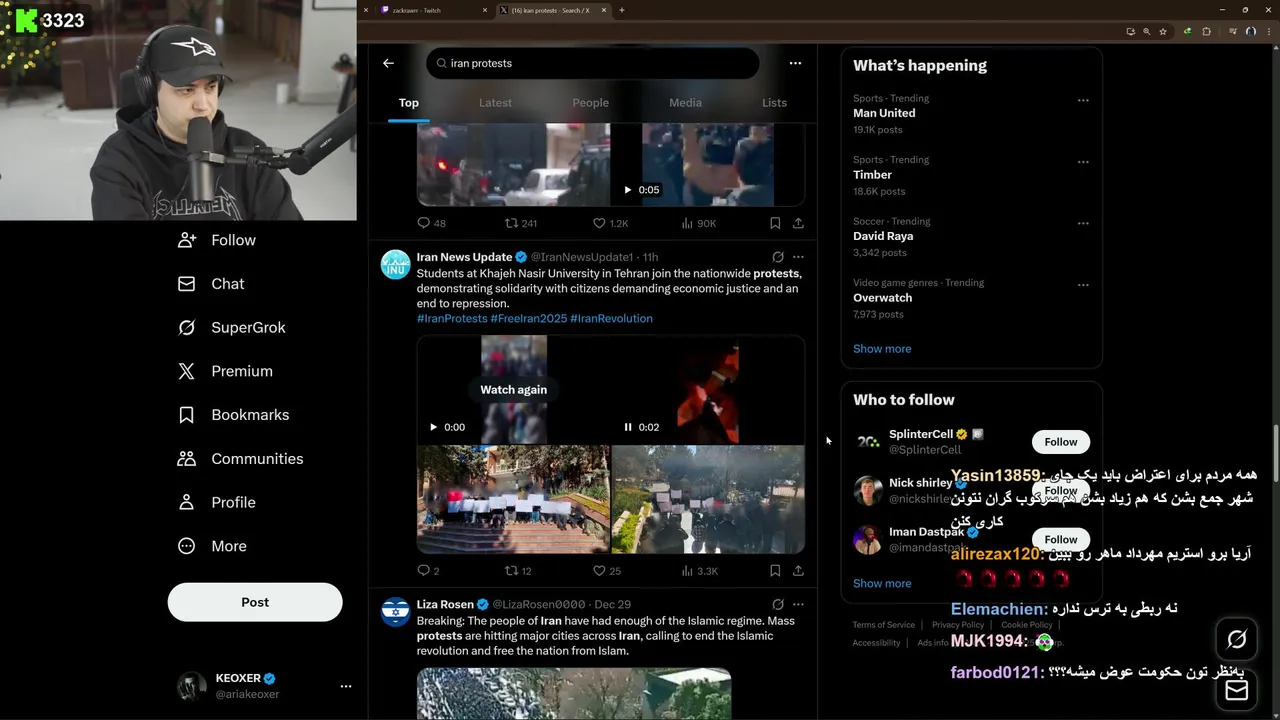Switch to the People tab

point(590,103)
